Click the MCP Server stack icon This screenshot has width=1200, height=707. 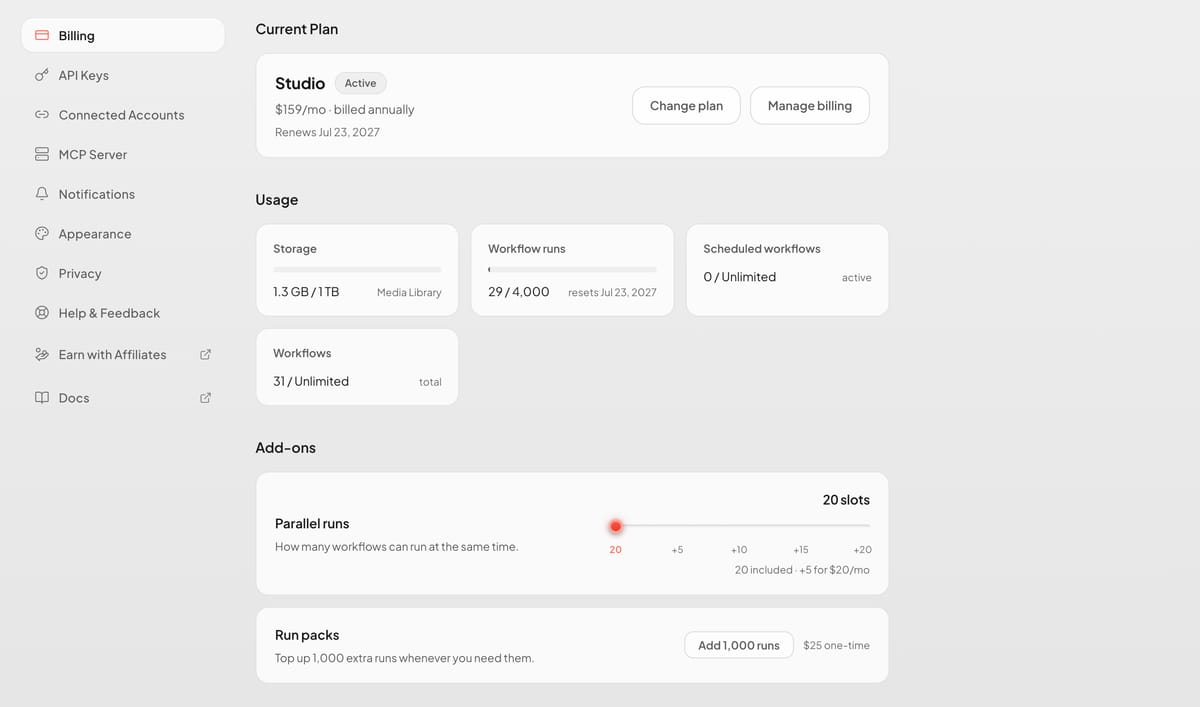point(42,154)
